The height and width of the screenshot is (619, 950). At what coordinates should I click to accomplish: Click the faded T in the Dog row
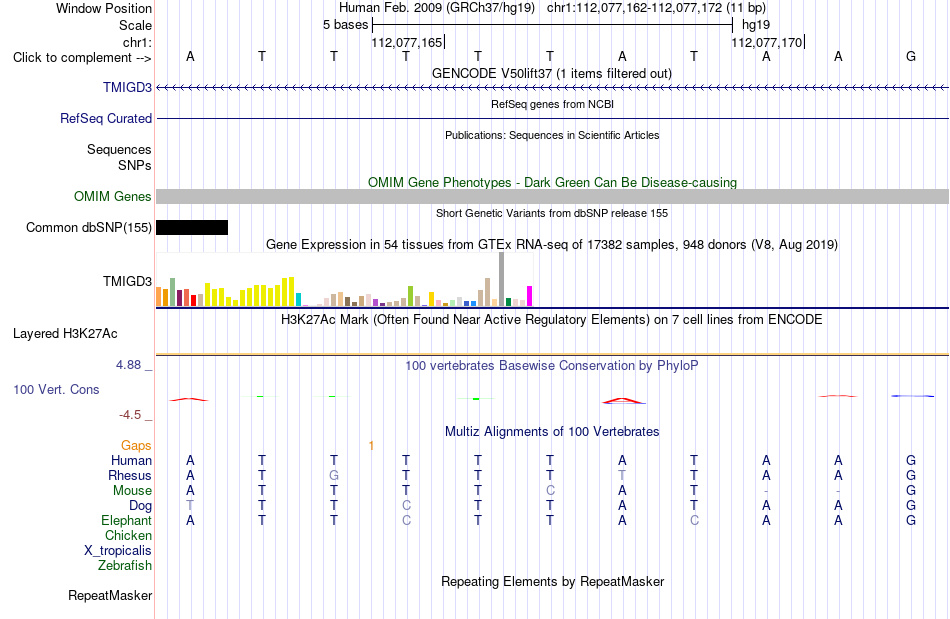(190, 506)
